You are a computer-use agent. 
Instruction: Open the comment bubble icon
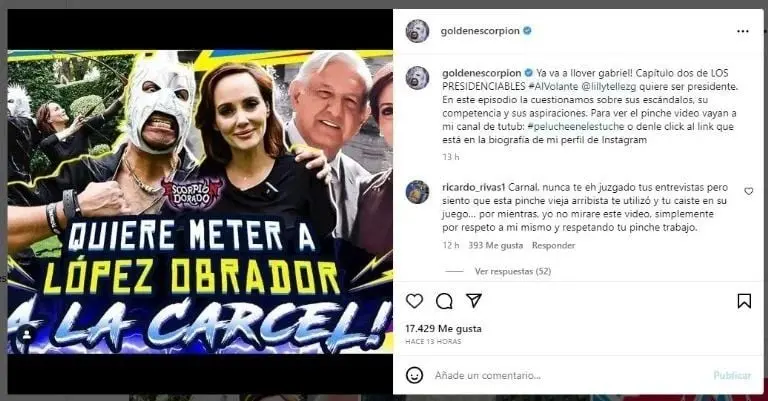tap(444, 301)
